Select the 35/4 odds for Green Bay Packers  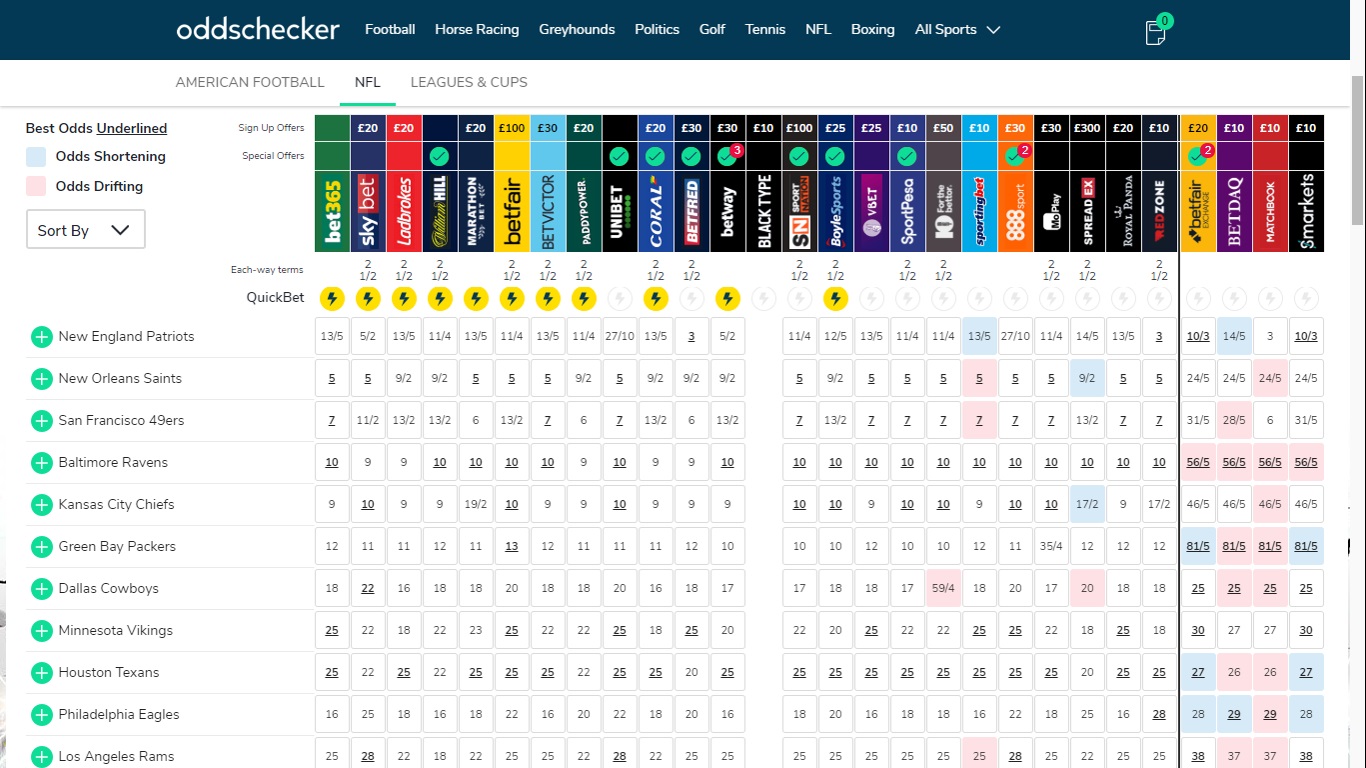point(1051,546)
